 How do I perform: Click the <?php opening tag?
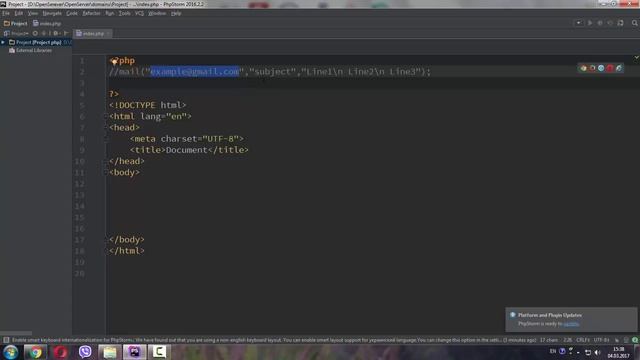[x=122, y=60]
